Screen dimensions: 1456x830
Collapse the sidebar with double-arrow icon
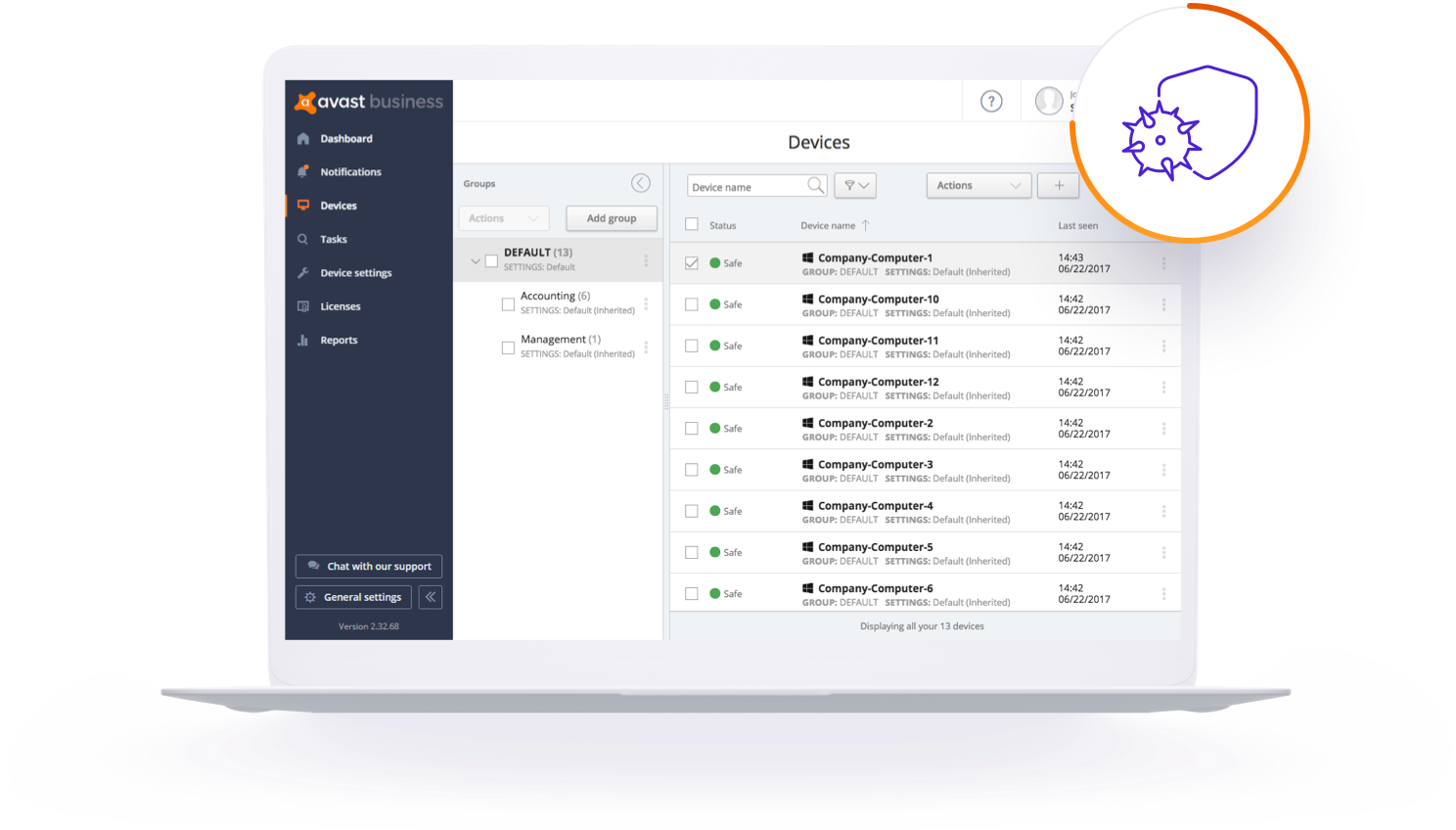coord(431,597)
